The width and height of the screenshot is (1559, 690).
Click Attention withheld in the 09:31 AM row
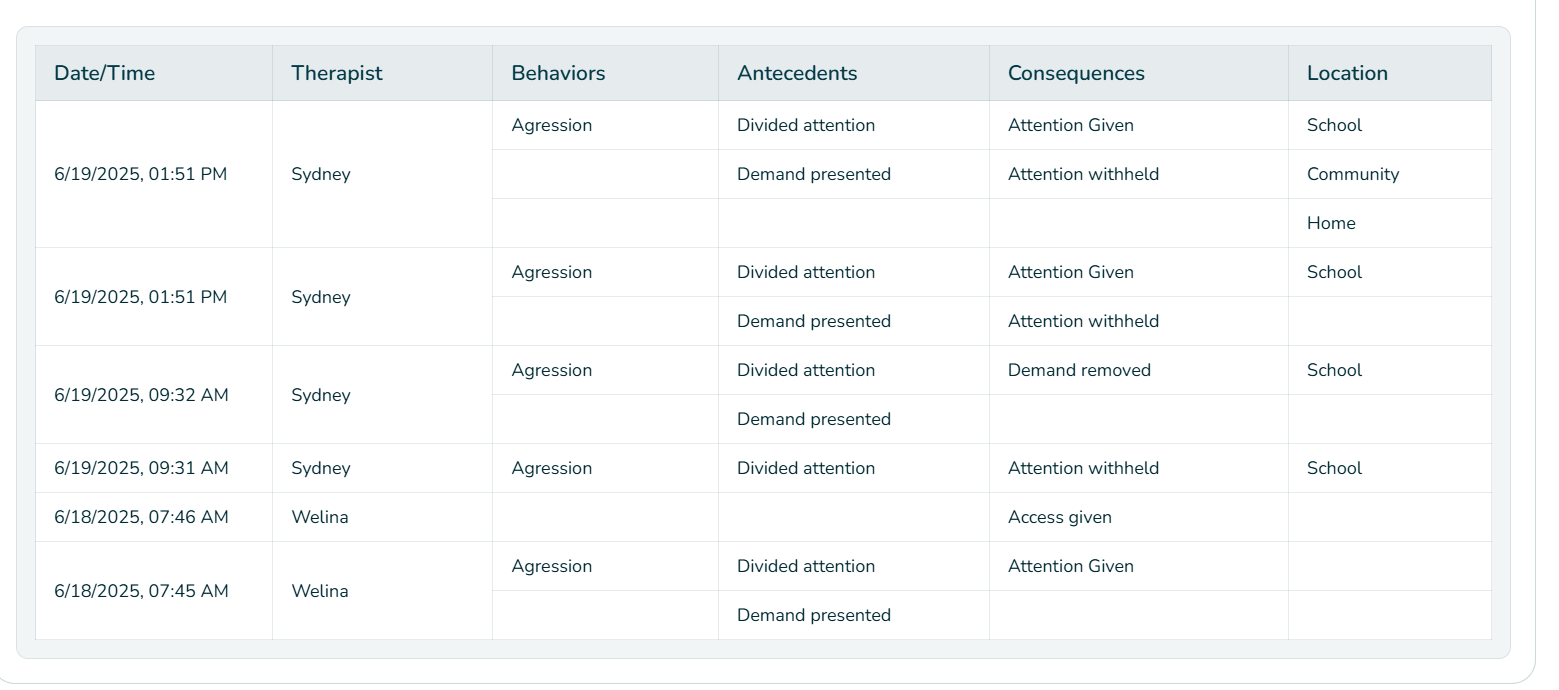click(1083, 468)
